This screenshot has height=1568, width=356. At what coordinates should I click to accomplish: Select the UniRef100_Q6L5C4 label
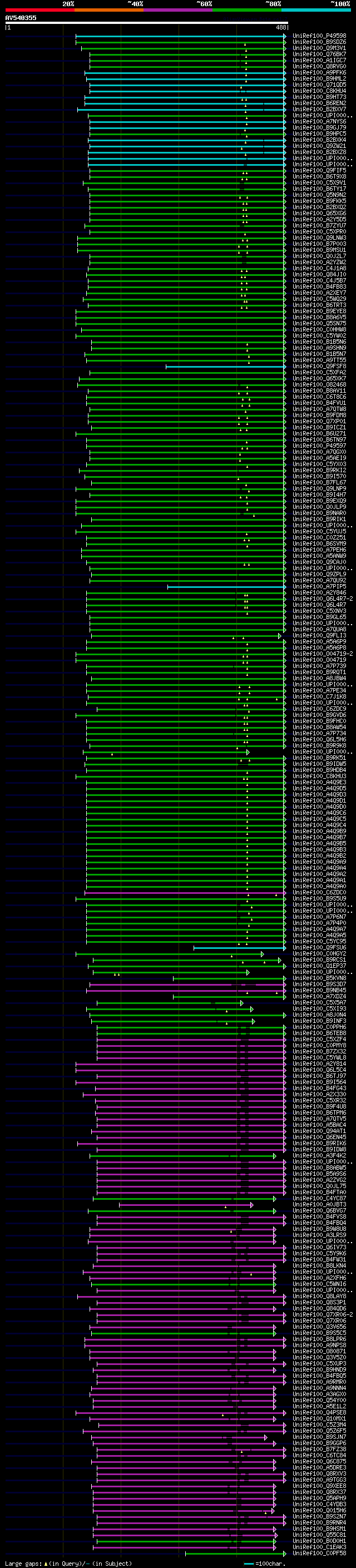[319, 1070]
